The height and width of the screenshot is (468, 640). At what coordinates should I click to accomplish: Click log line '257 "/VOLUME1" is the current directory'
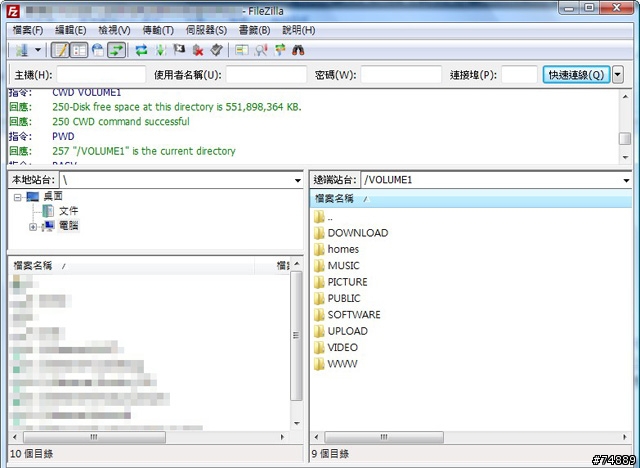tap(144, 151)
